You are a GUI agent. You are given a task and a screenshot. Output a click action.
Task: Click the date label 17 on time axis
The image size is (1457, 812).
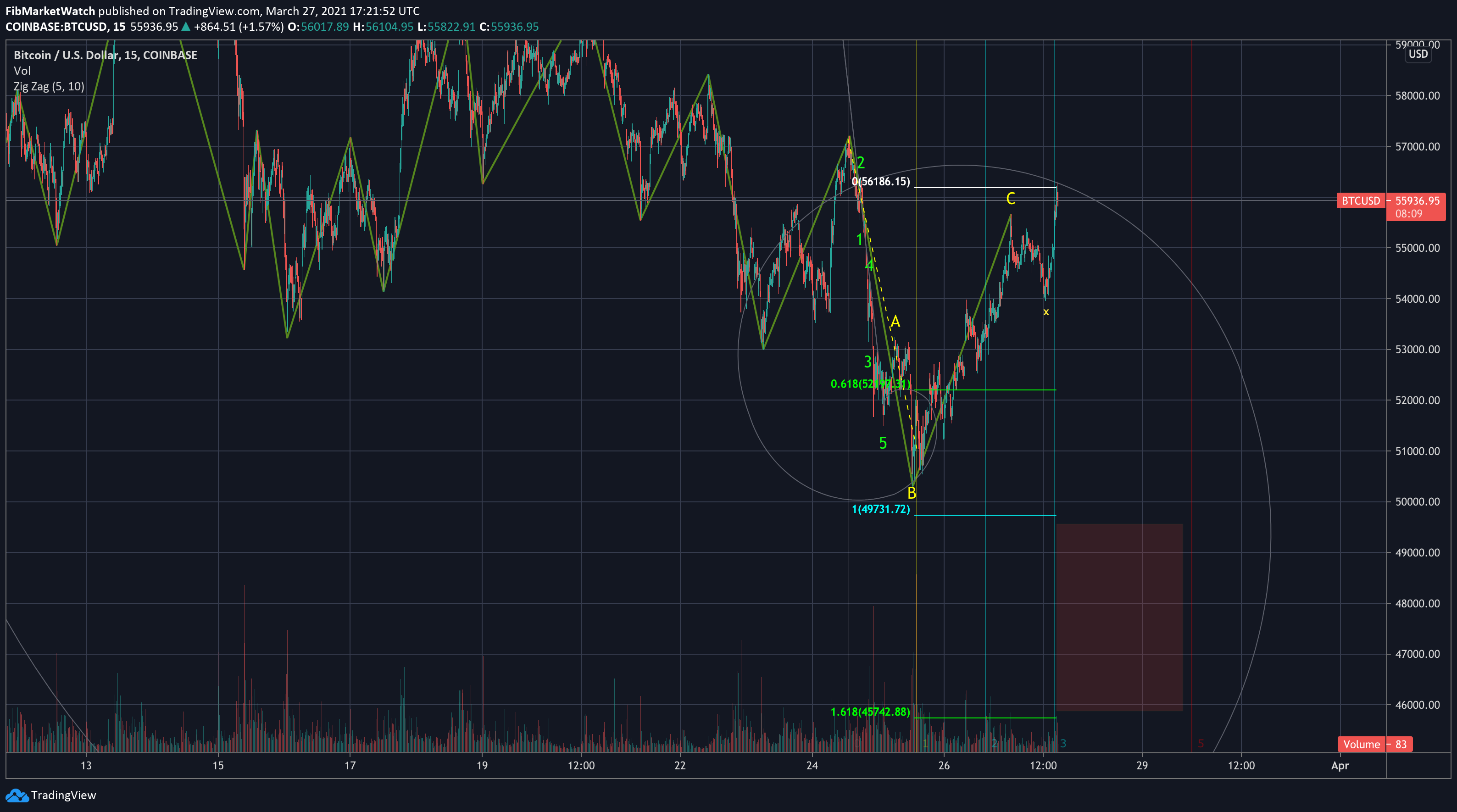350,766
